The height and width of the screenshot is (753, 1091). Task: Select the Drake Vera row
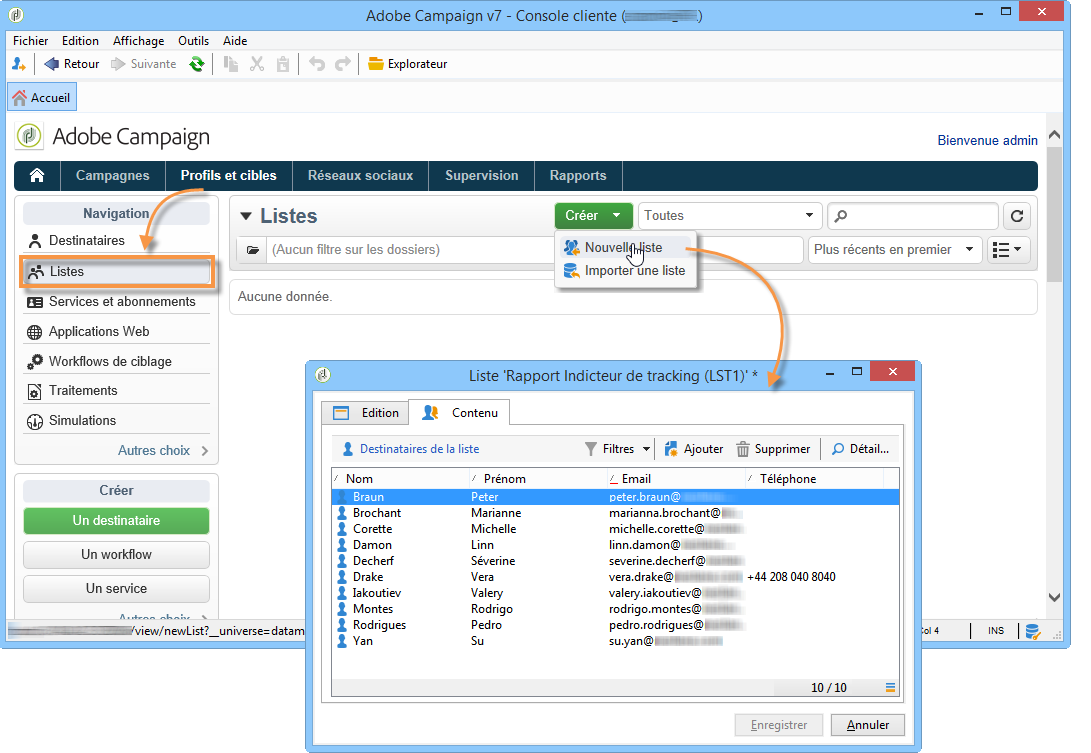(x=615, y=577)
